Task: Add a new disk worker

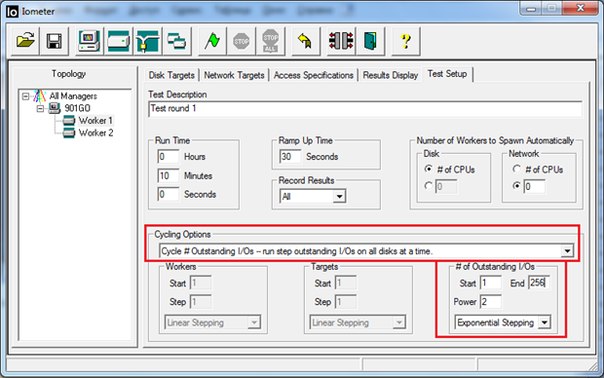Action: (118, 41)
